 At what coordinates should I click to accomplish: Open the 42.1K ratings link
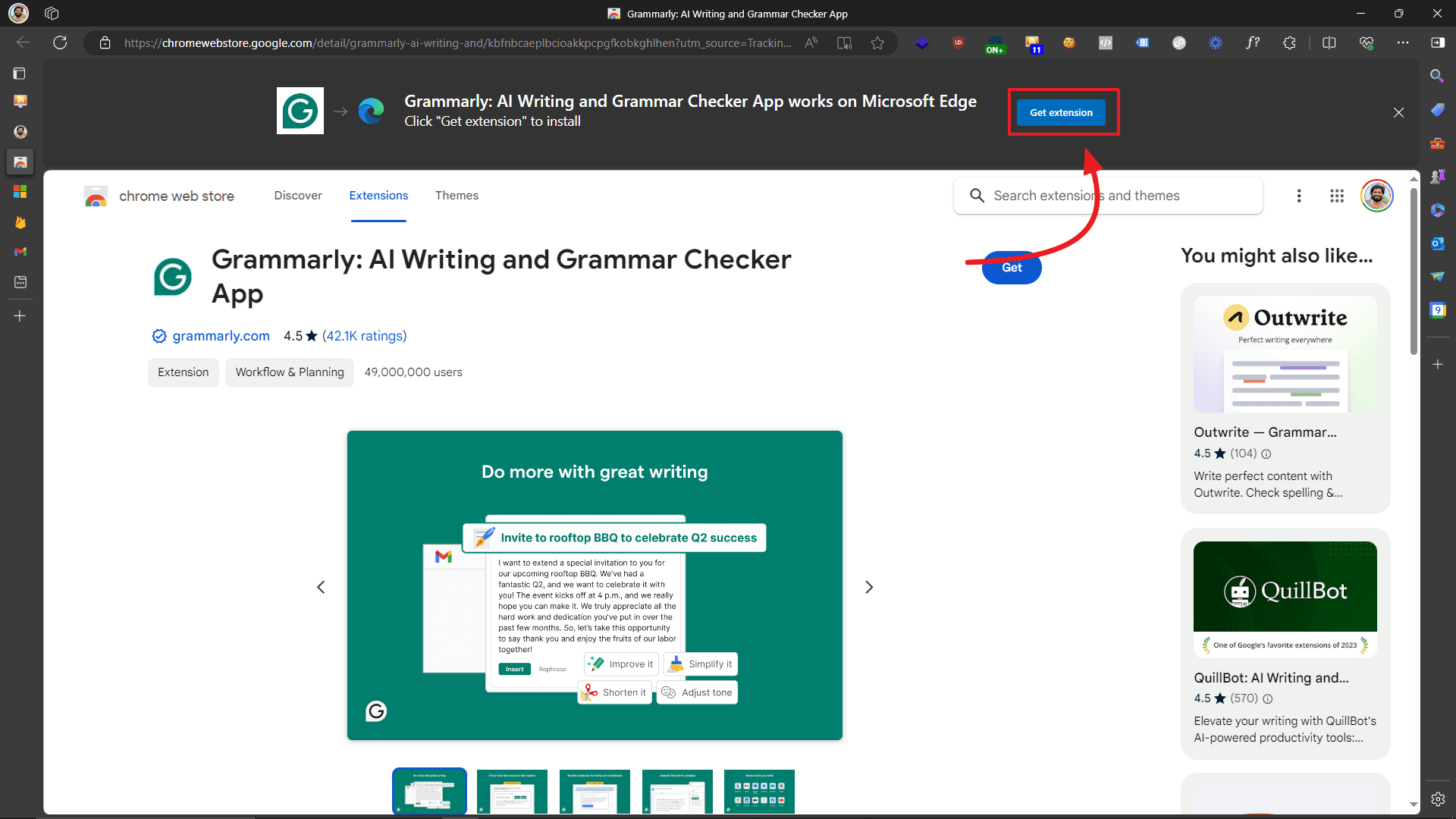click(365, 336)
